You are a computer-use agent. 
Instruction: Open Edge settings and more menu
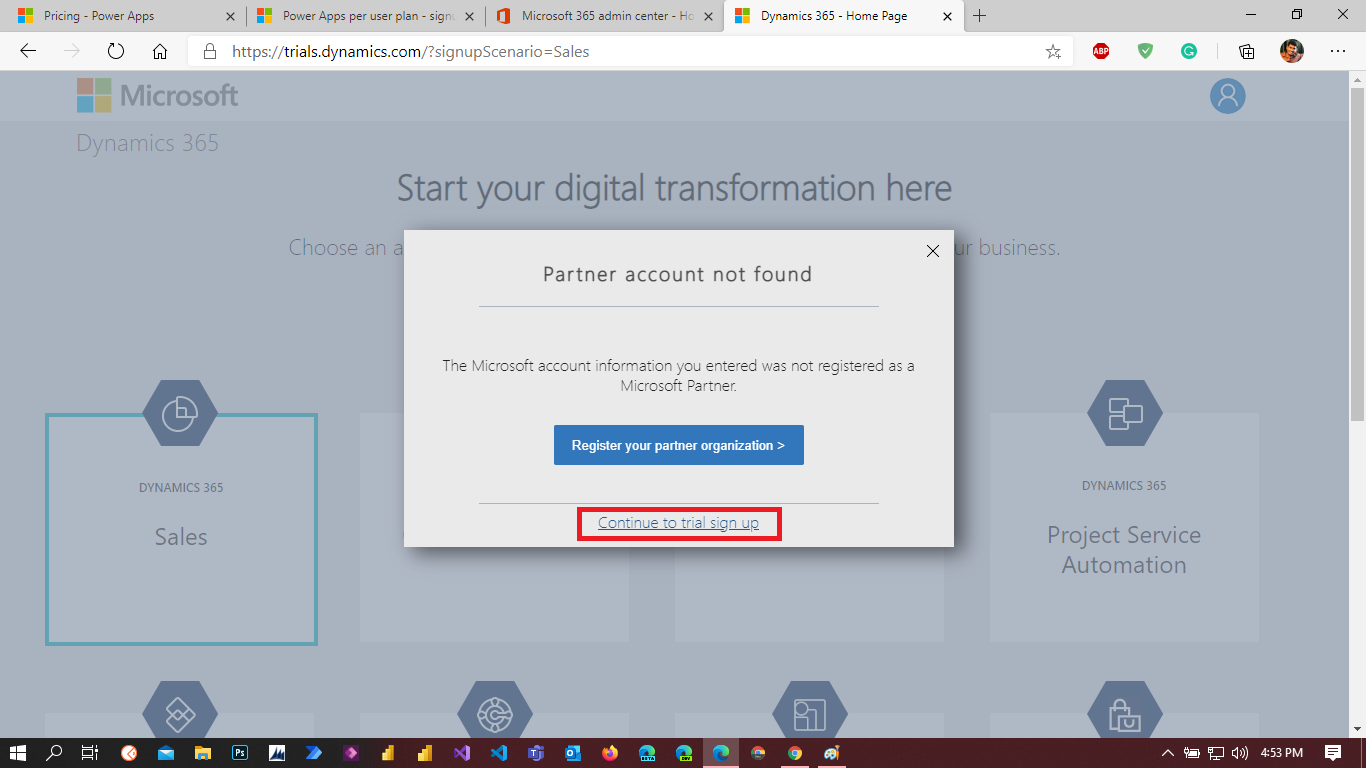coord(1337,52)
